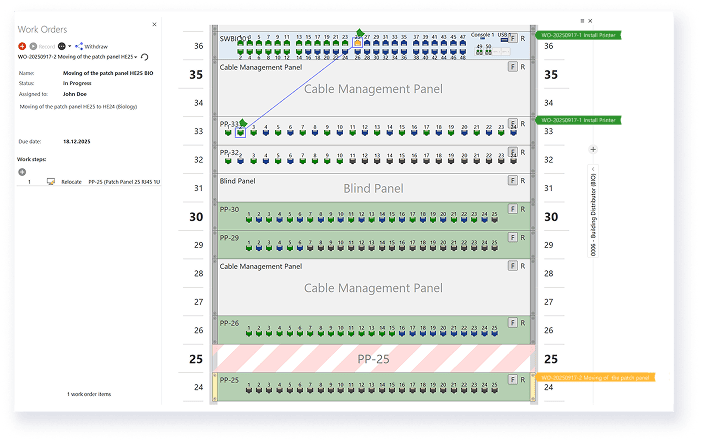Image resolution: width=701 pixels, height=442 pixels.
Task: Select the boxed green port 2 on PP-33
Action: coord(240,133)
